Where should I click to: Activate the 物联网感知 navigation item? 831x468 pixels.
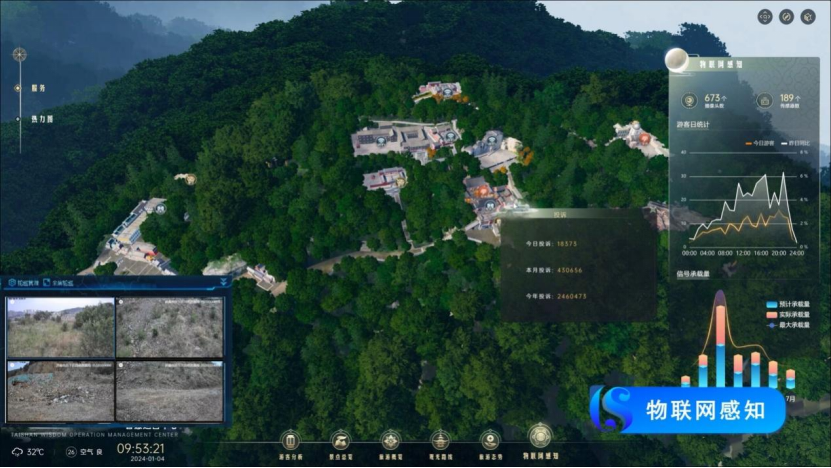tap(540, 441)
